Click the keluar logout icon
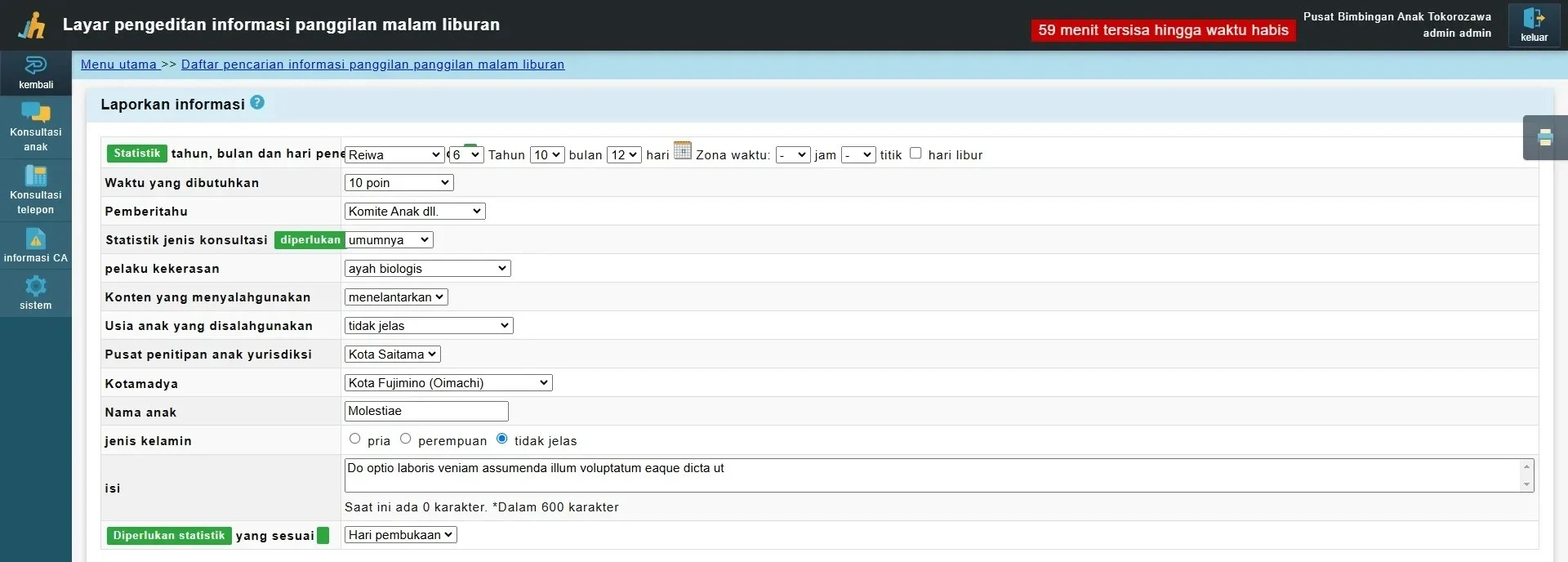 1533,19
